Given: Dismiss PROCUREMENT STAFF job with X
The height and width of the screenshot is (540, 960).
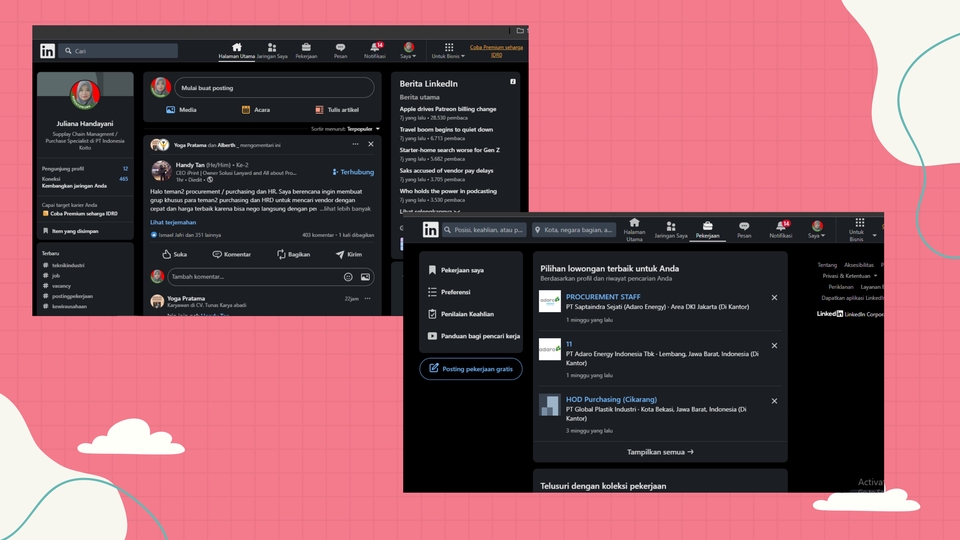Looking at the screenshot, I should coord(774,298).
